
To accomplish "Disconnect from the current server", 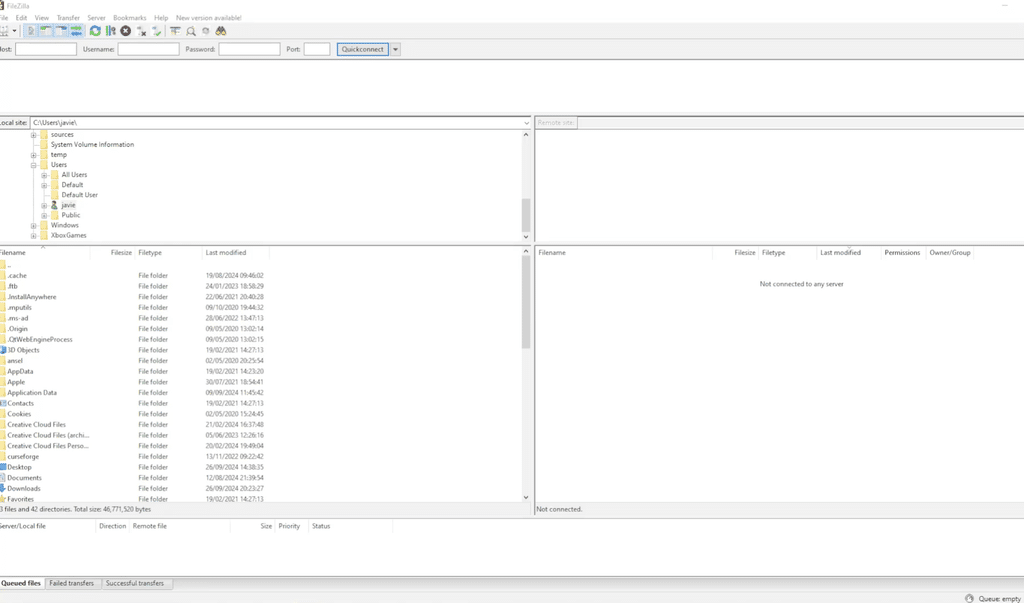I will click(141, 31).
